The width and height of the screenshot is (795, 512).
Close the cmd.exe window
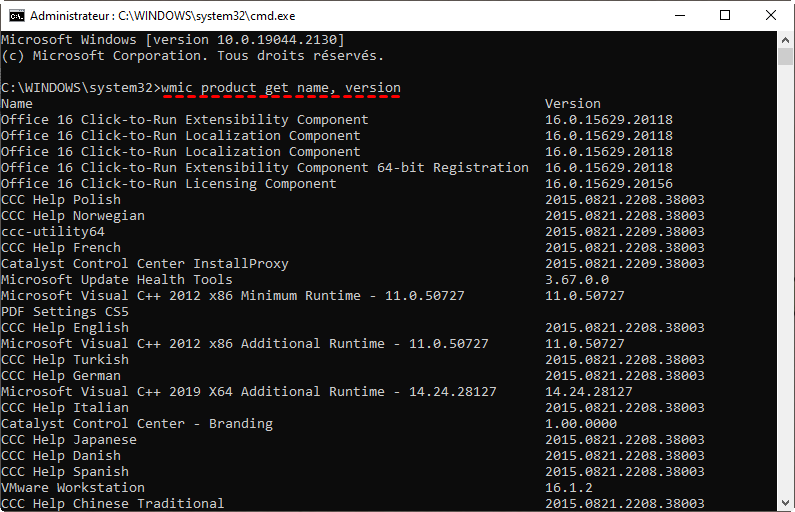(x=771, y=16)
